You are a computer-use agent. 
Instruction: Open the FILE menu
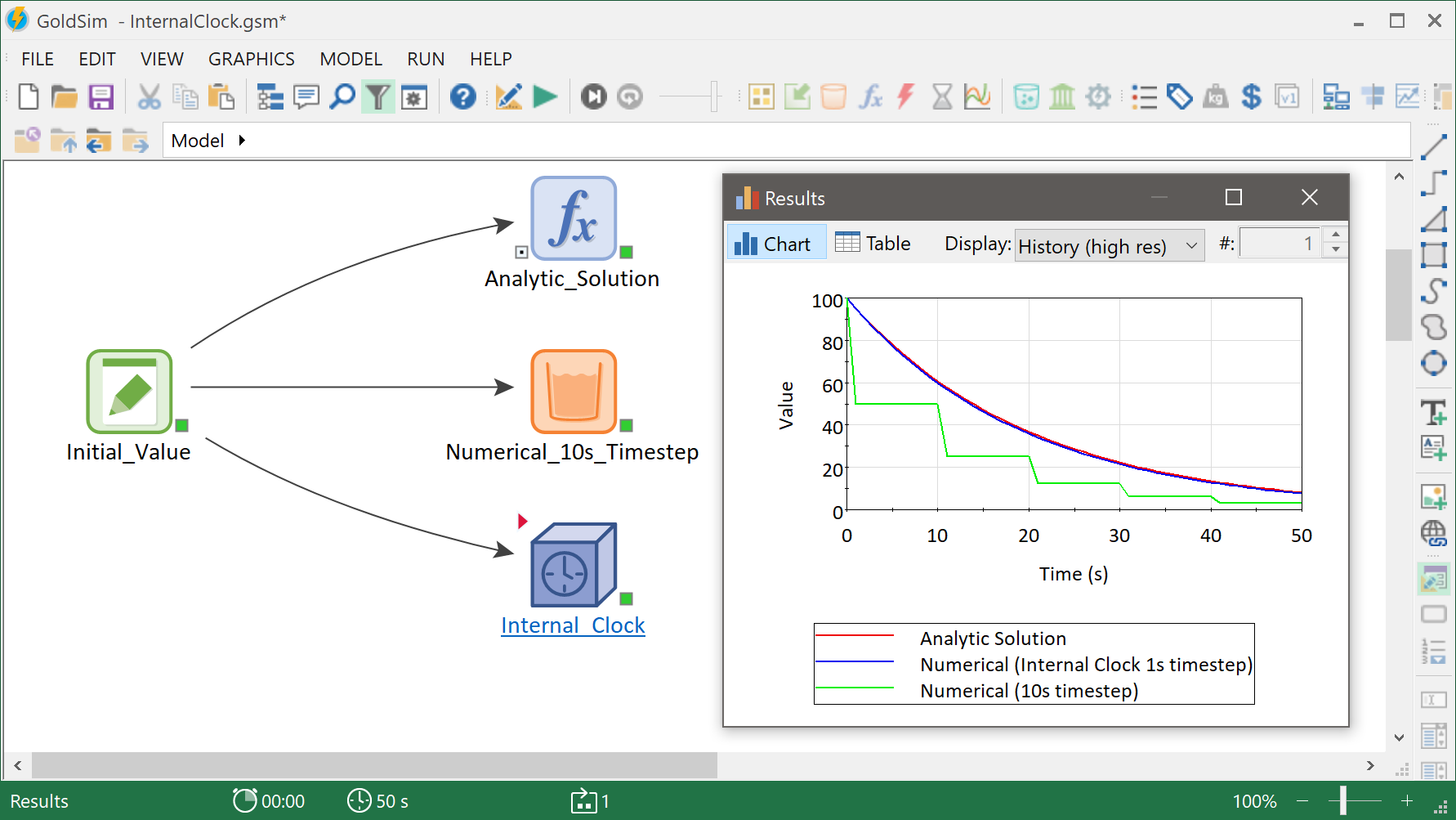point(38,59)
